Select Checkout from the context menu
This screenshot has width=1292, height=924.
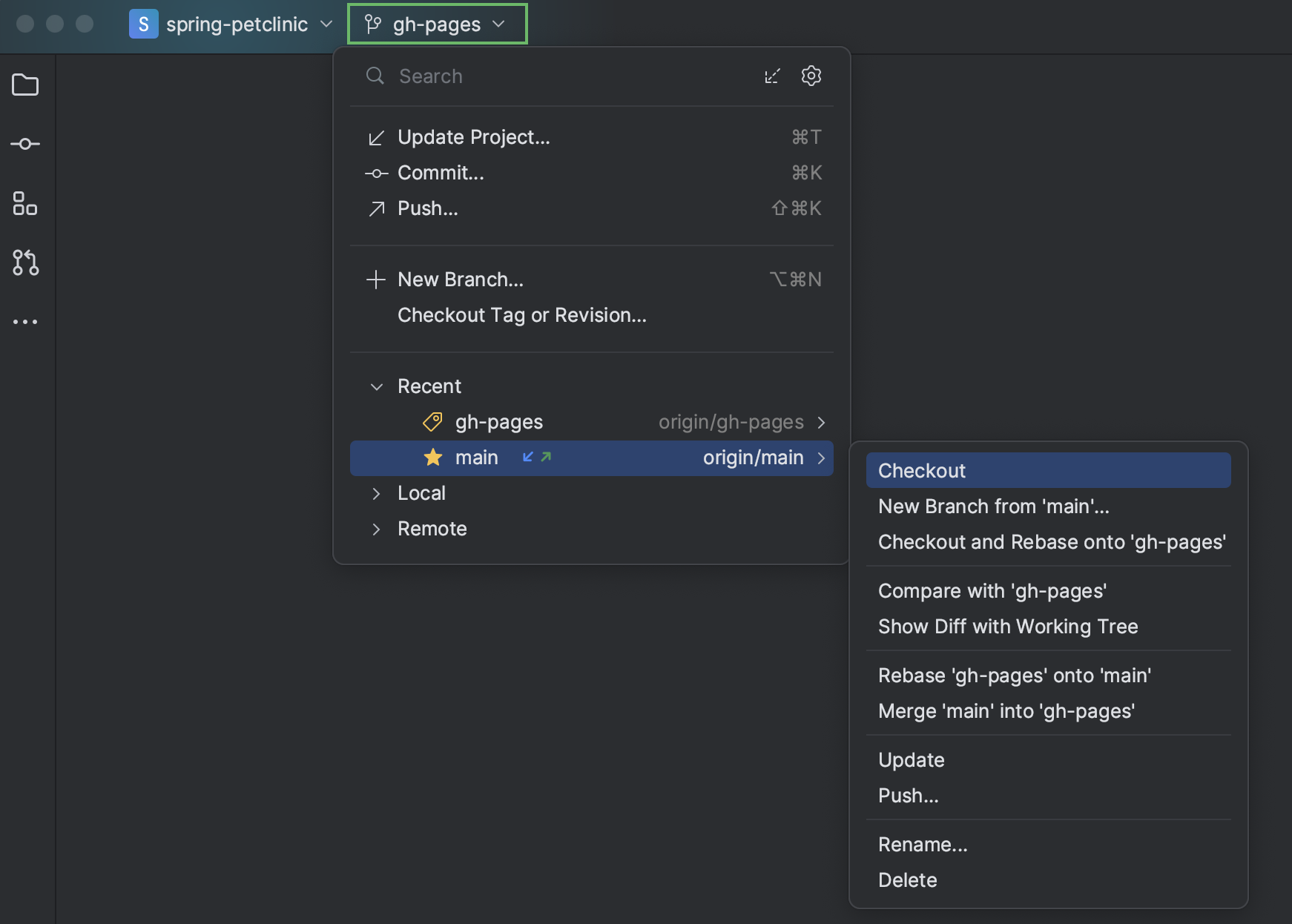click(x=921, y=470)
